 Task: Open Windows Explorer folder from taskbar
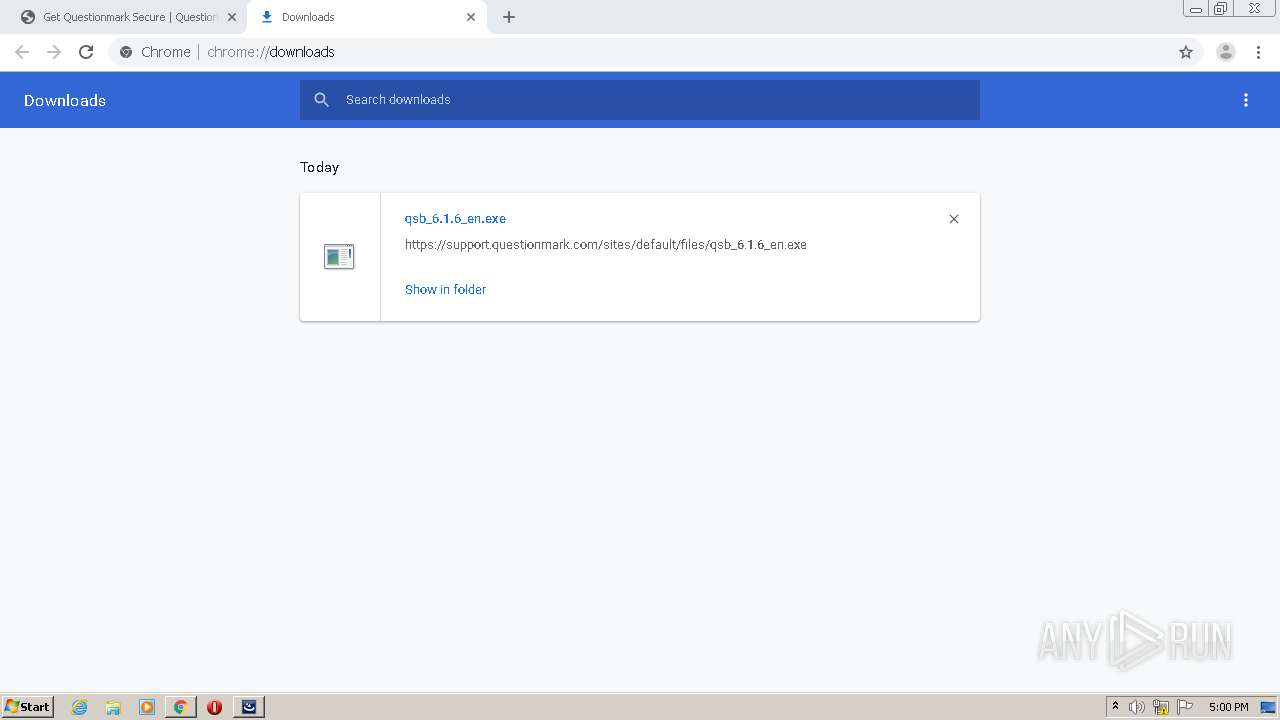(113, 707)
